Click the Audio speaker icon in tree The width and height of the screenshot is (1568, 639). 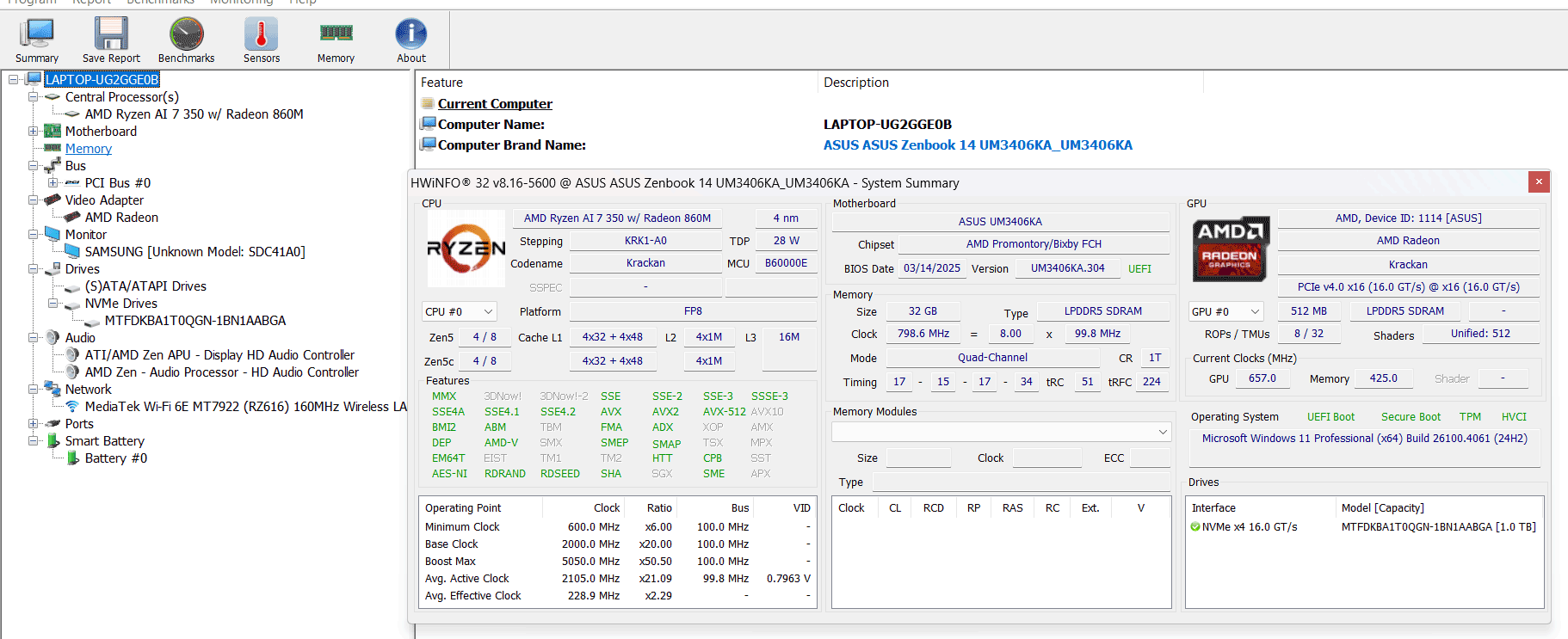click(x=52, y=337)
